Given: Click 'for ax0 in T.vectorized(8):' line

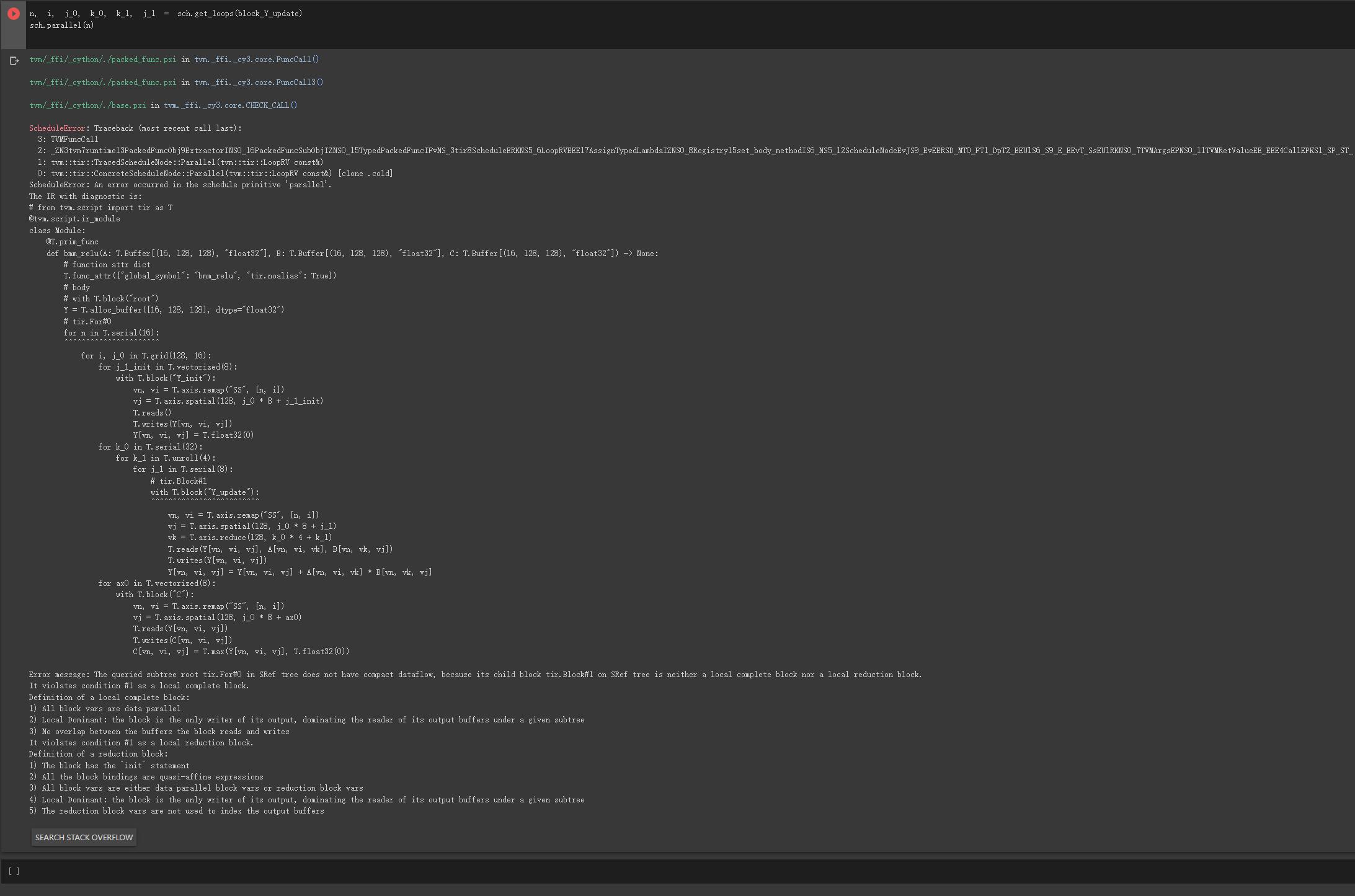Looking at the screenshot, I should click(157, 583).
